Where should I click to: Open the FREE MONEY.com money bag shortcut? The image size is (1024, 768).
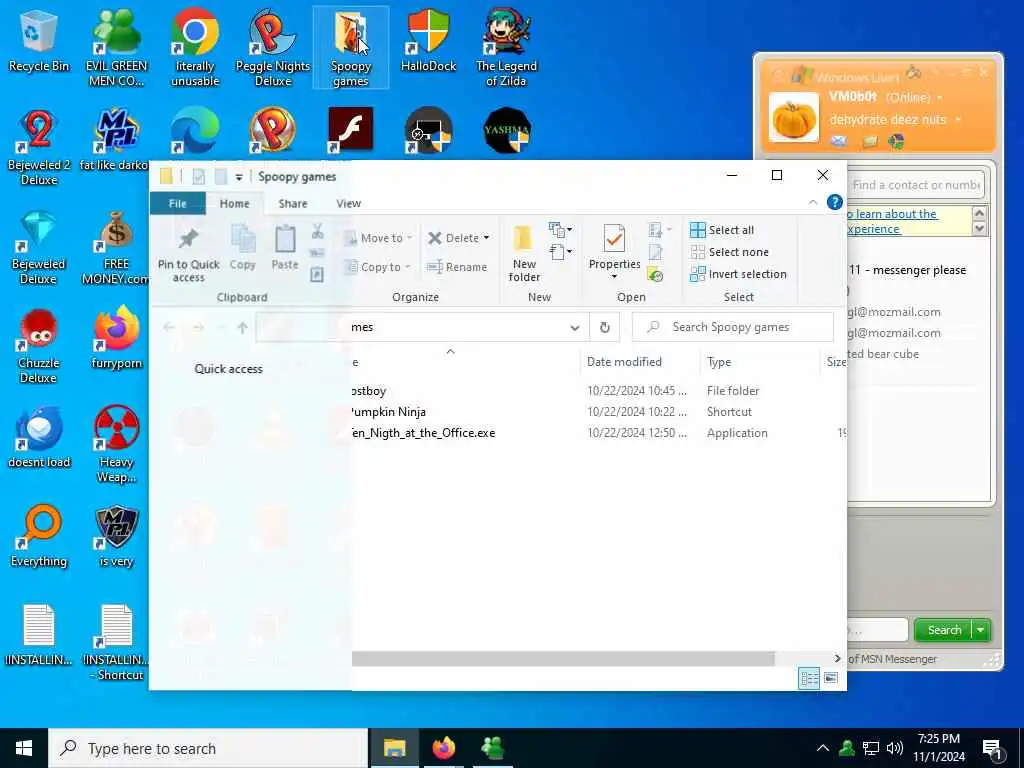[x=116, y=247]
